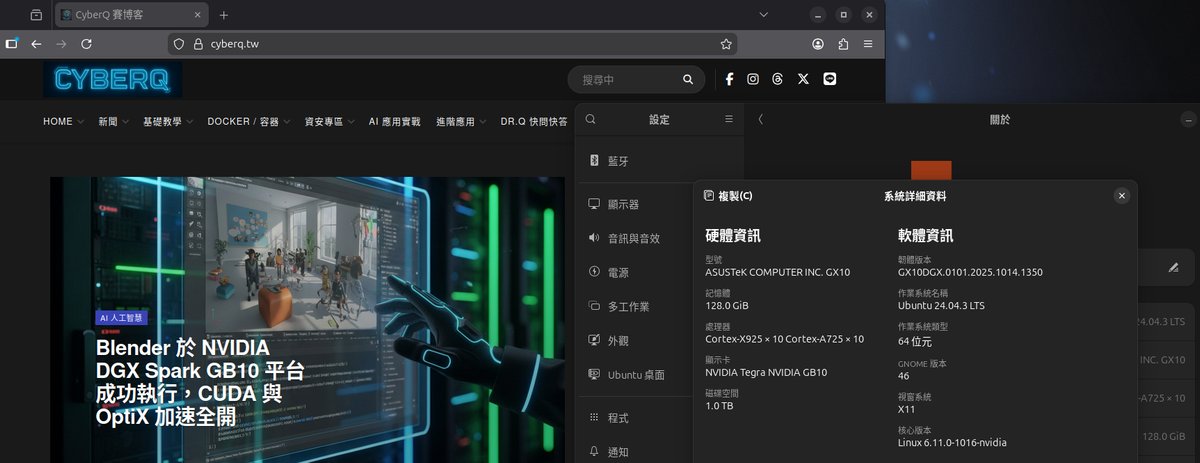Viewport: 1200px width, 463px height.
Task: Click the website search input field
Action: pos(625,79)
